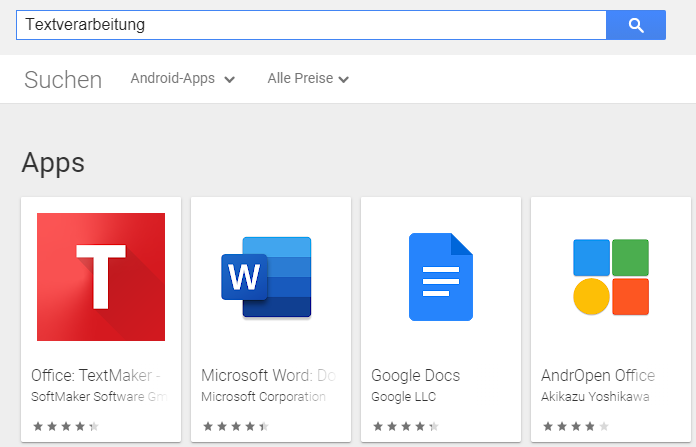Image resolution: width=696 pixels, height=447 pixels.
Task: Open the AndrOpen Office app icon
Action: coord(611,277)
